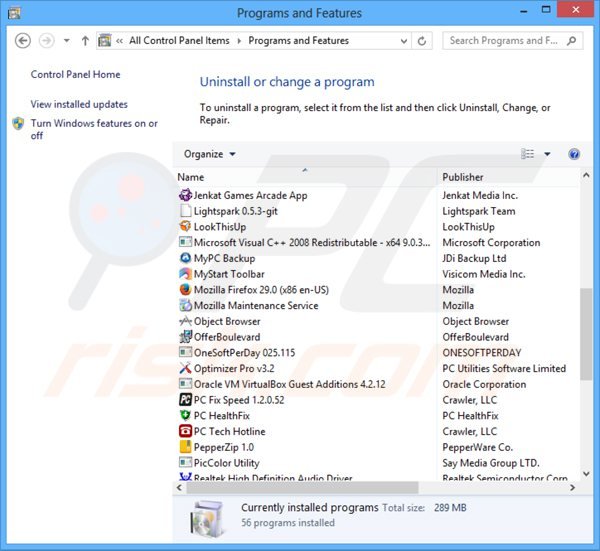Click publisher JDi Backup Ltd
The image size is (600, 551).
[474, 258]
